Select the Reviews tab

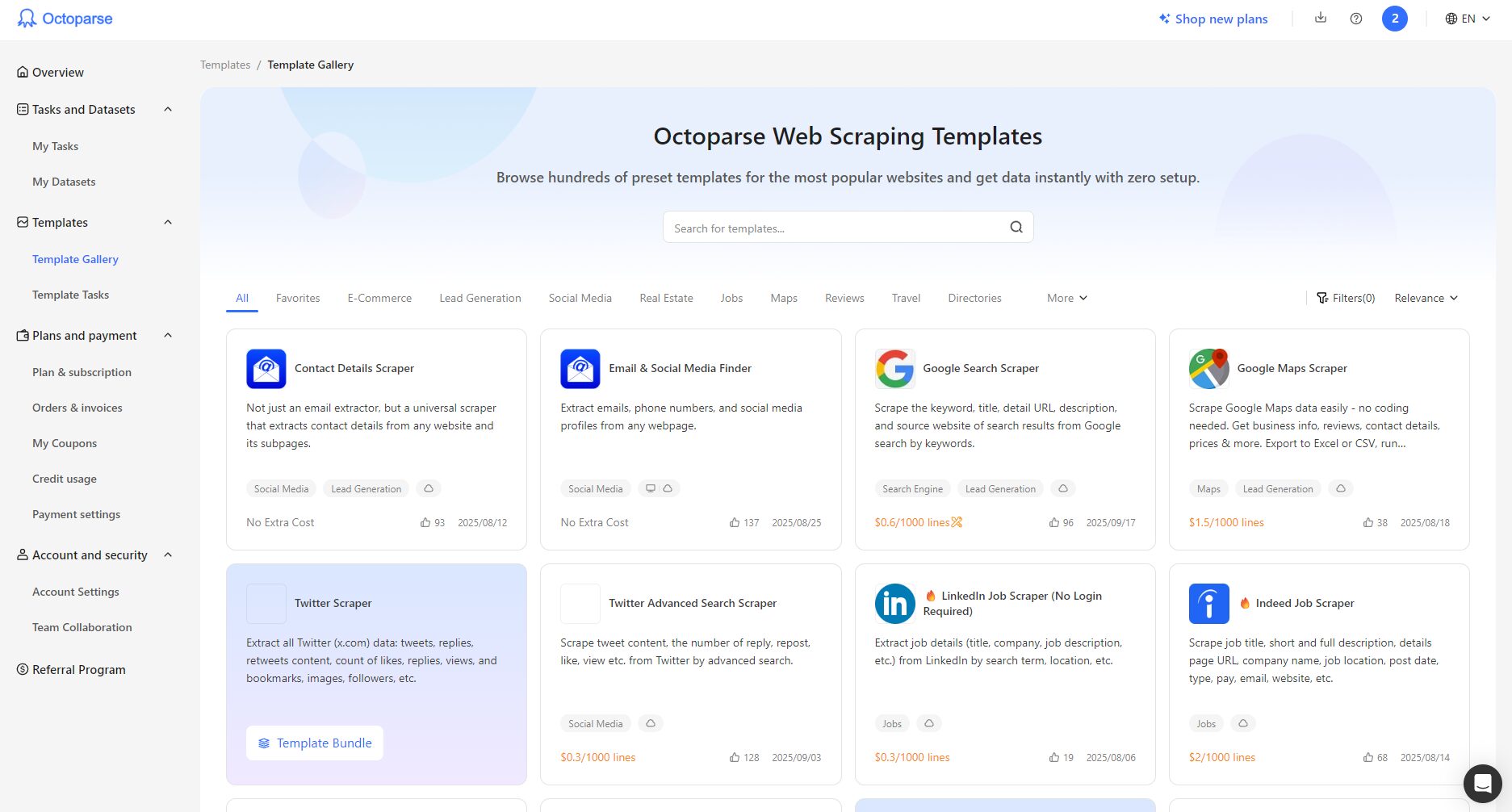(844, 298)
